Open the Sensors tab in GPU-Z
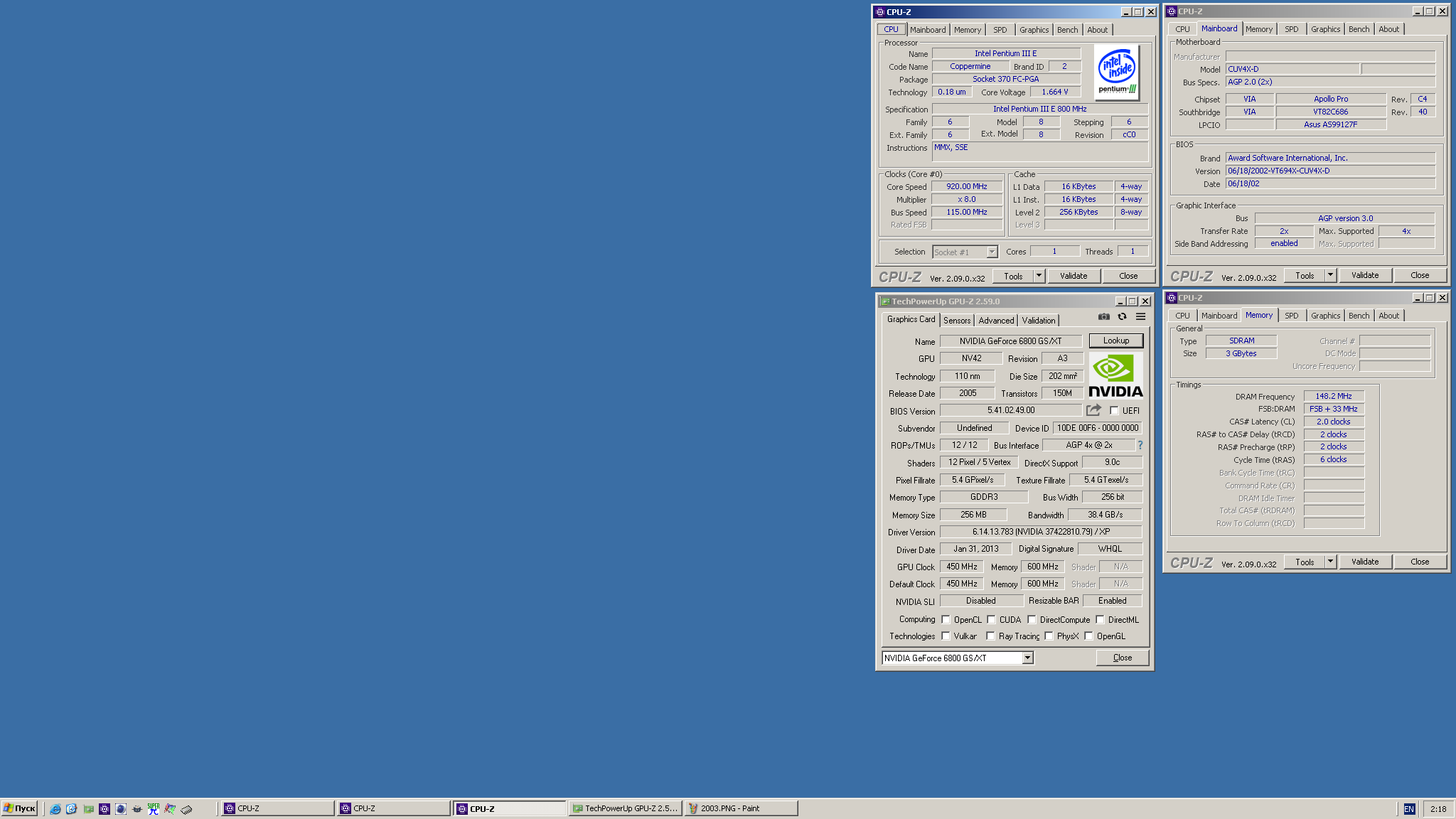The height and width of the screenshot is (819, 1456). click(957, 321)
